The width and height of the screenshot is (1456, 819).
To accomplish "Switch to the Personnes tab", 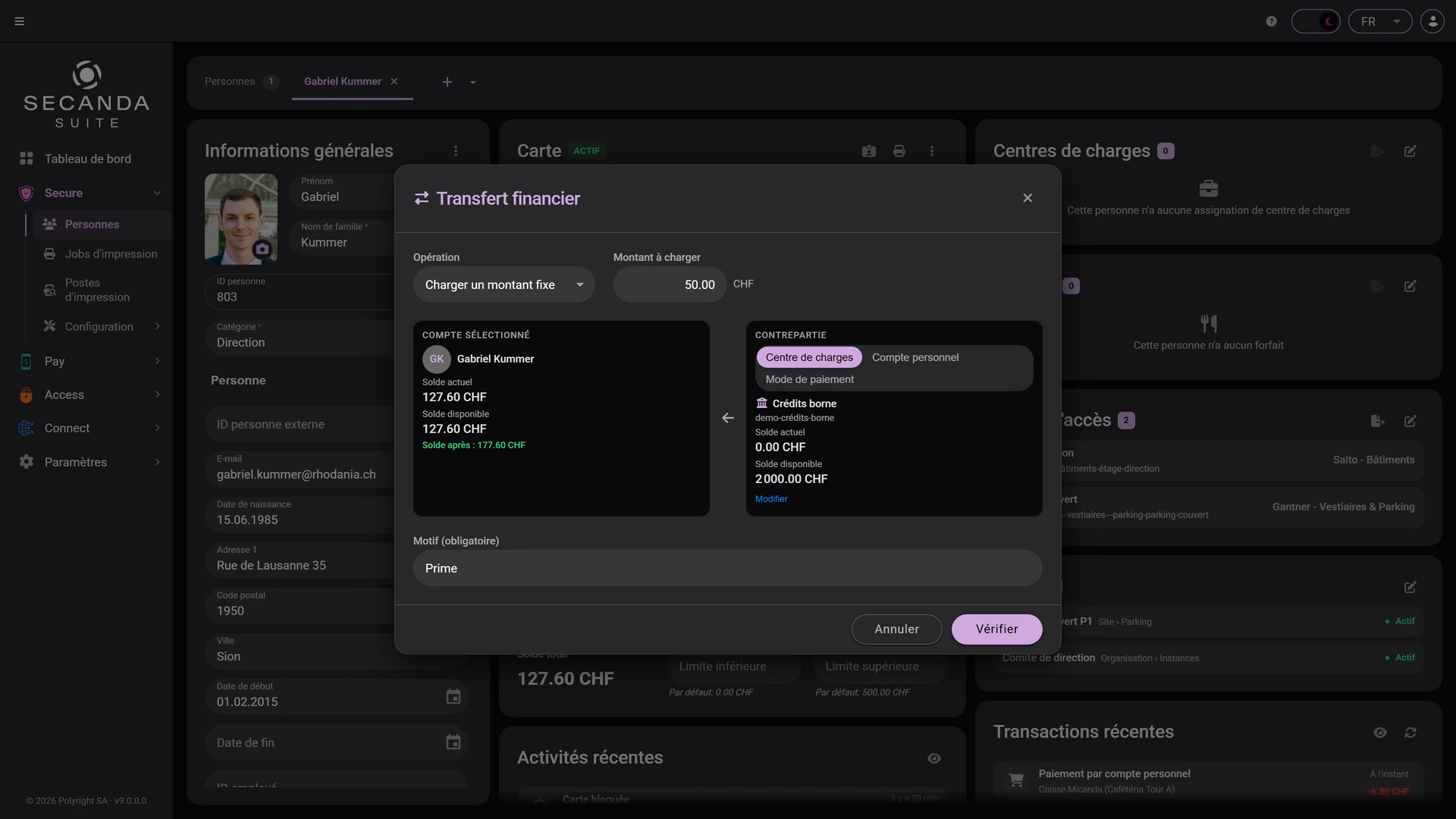I will click(241, 81).
